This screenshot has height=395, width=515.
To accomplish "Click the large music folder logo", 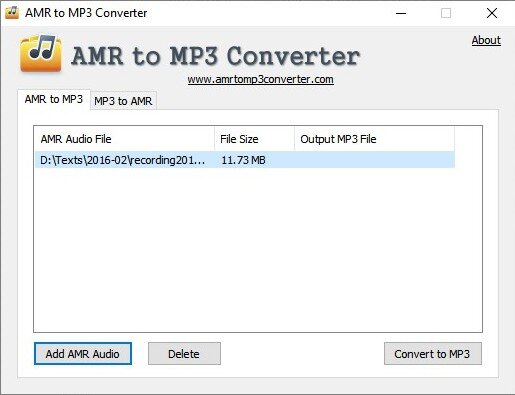I will click(x=41, y=53).
